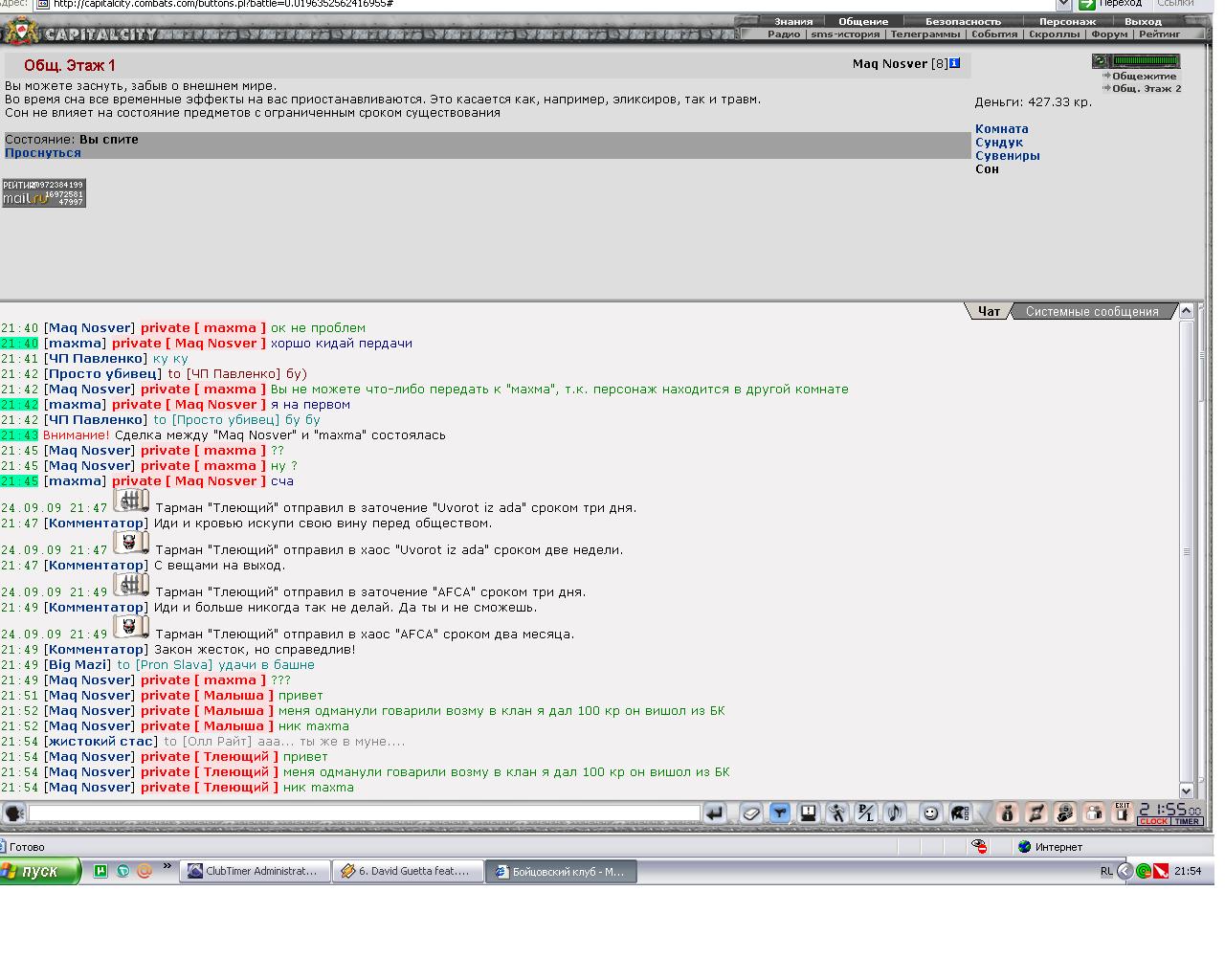Click the green Переход go button

pos(1109,4)
